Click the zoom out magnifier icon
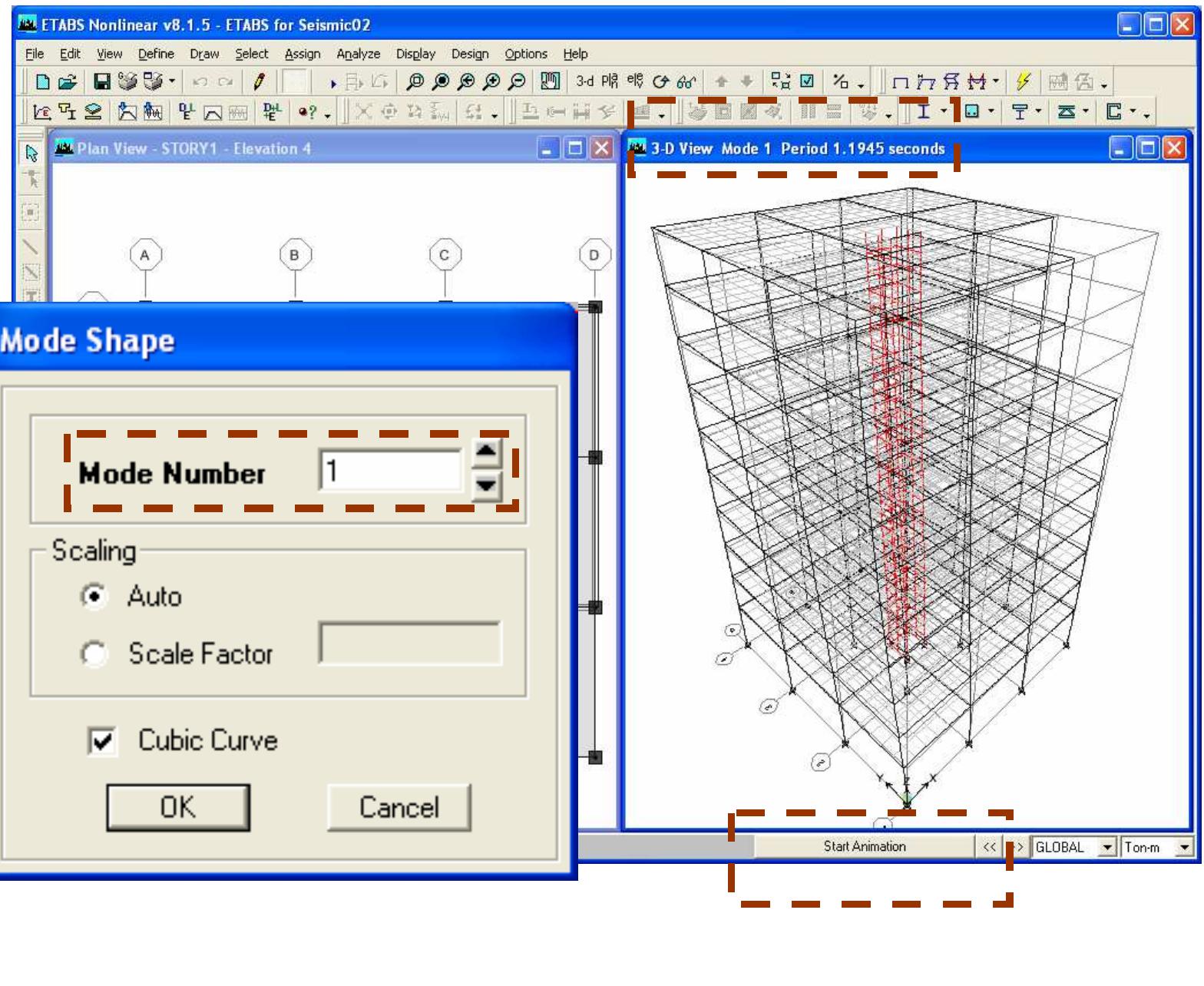The height and width of the screenshot is (986, 1204). point(518,81)
